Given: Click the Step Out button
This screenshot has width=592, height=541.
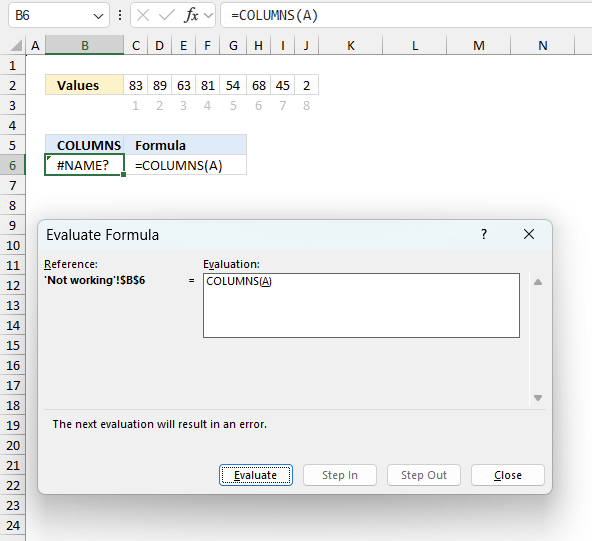Looking at the screenshot, I should (x=424, y=475).
